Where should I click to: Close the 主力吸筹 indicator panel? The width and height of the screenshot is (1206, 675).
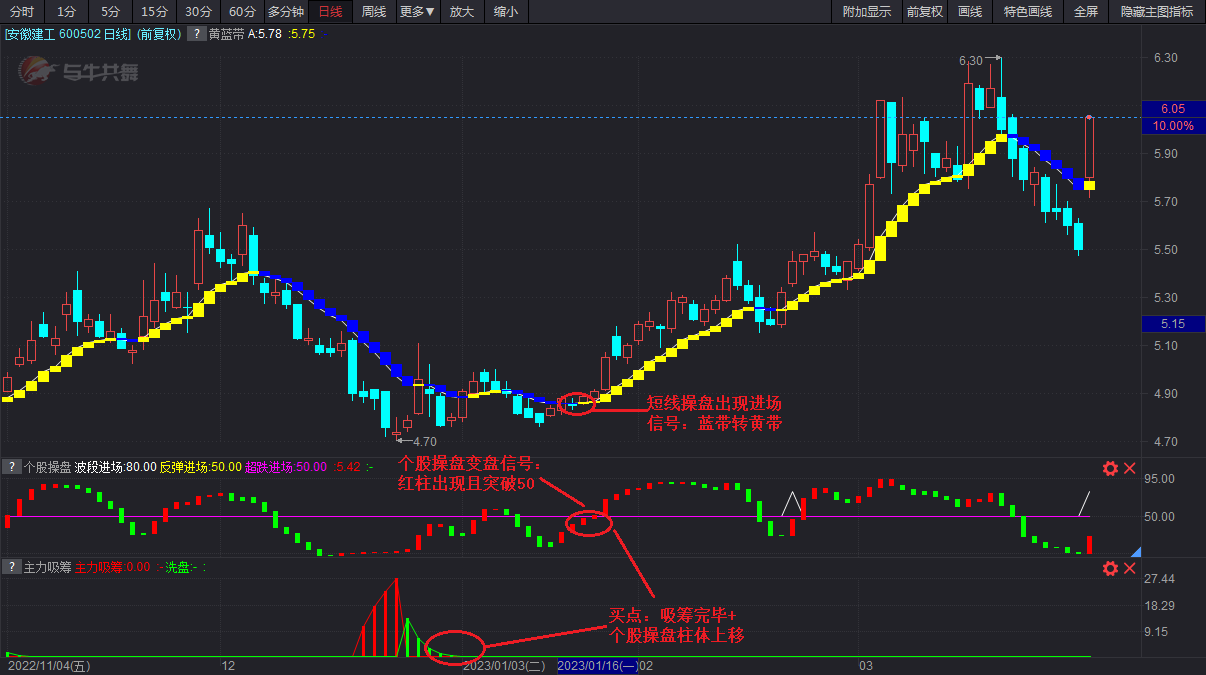coord(1130,568)
